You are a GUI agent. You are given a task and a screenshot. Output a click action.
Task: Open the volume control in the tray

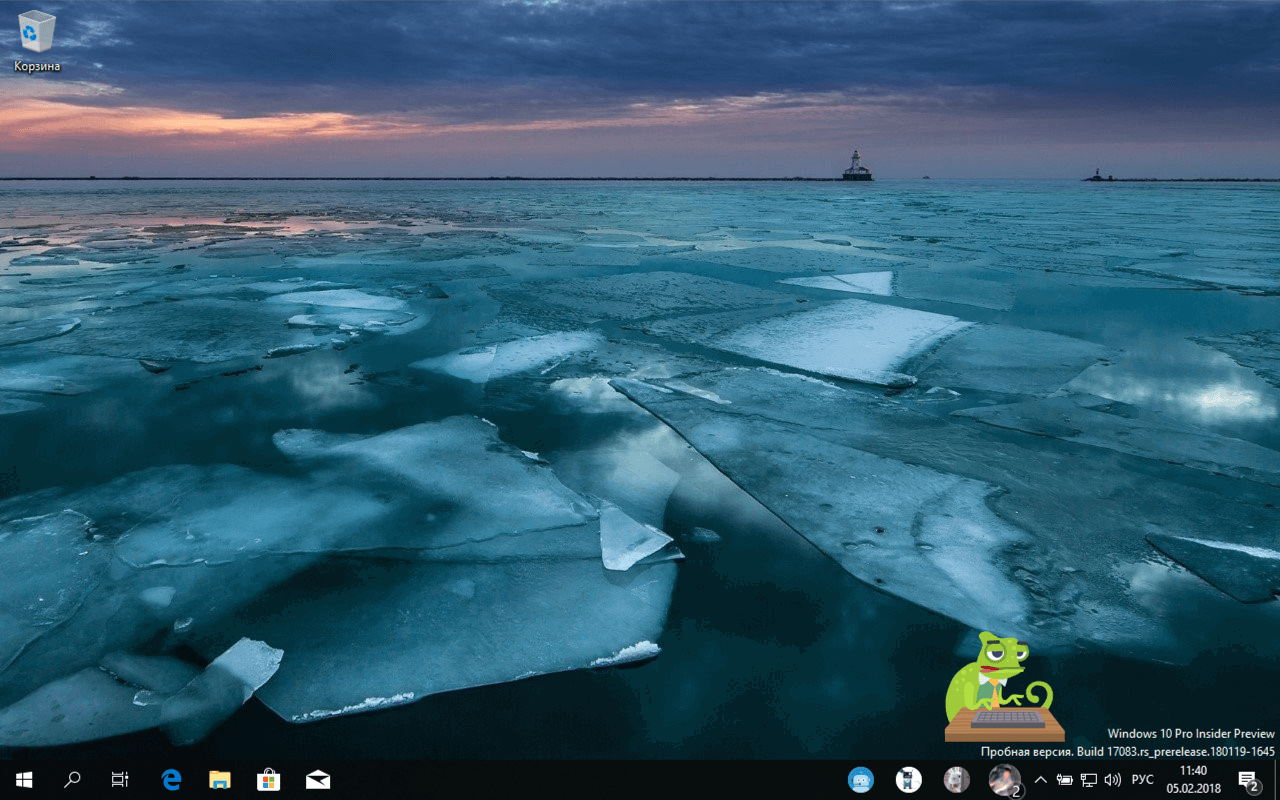click(1112, 779)
